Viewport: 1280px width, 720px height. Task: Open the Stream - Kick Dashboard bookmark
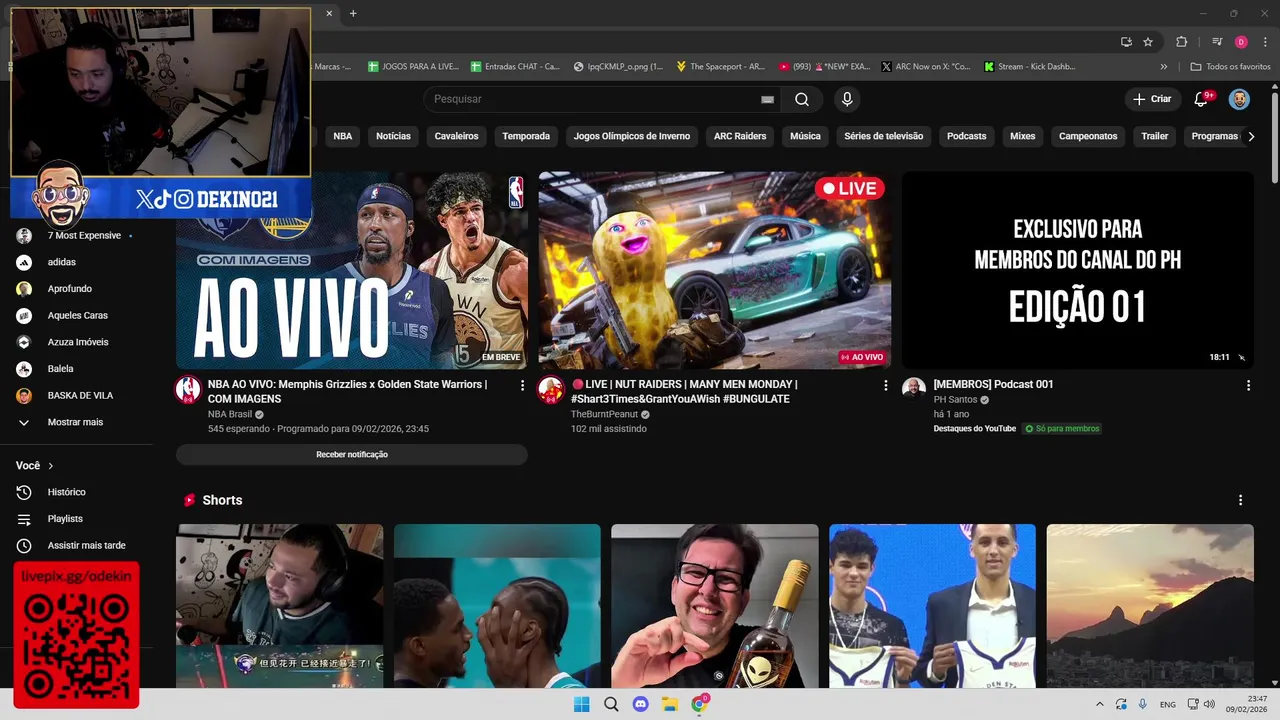(1030, 66)
